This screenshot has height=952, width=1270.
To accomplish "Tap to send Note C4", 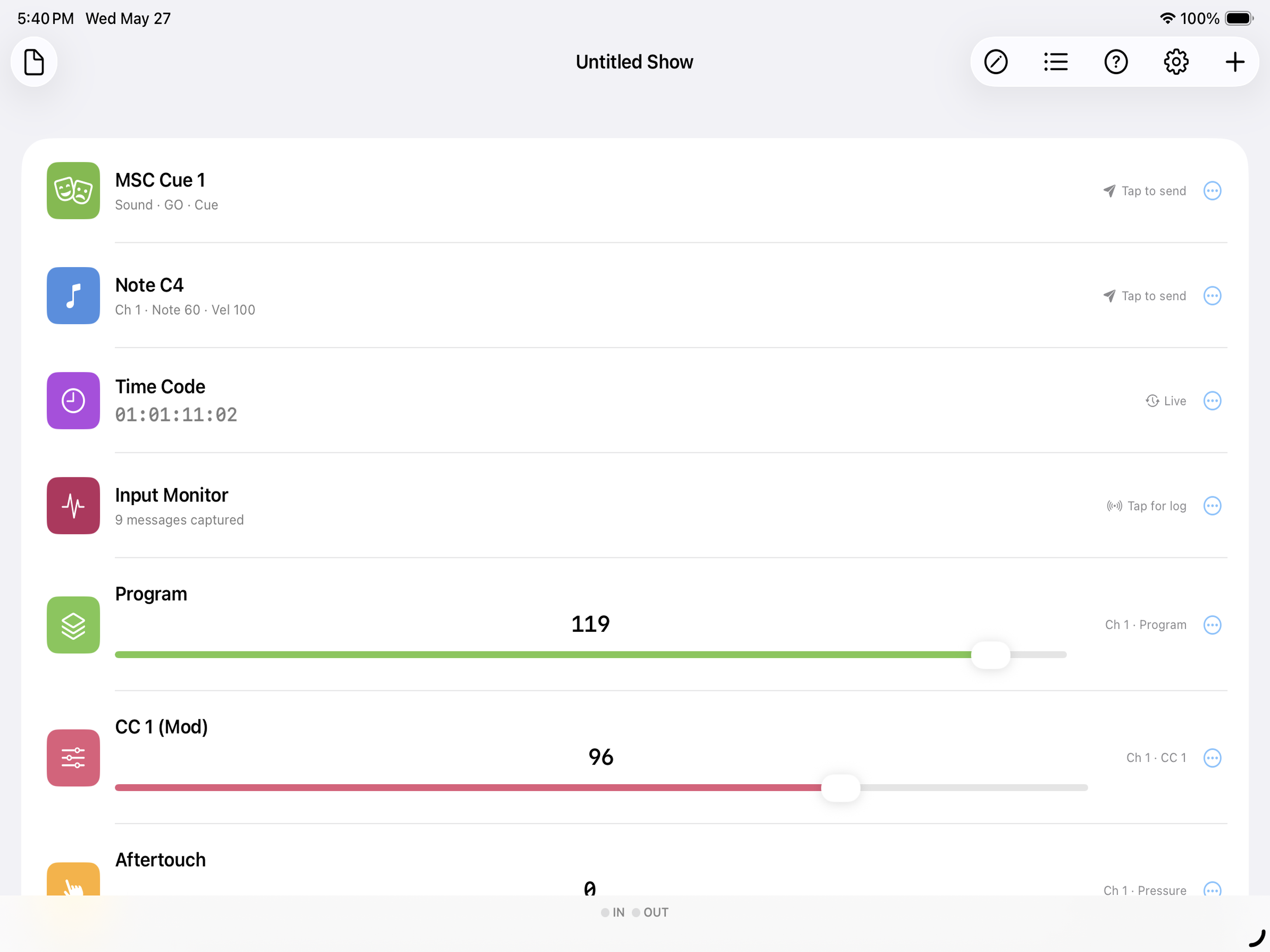I will (x=1144, y=296).
